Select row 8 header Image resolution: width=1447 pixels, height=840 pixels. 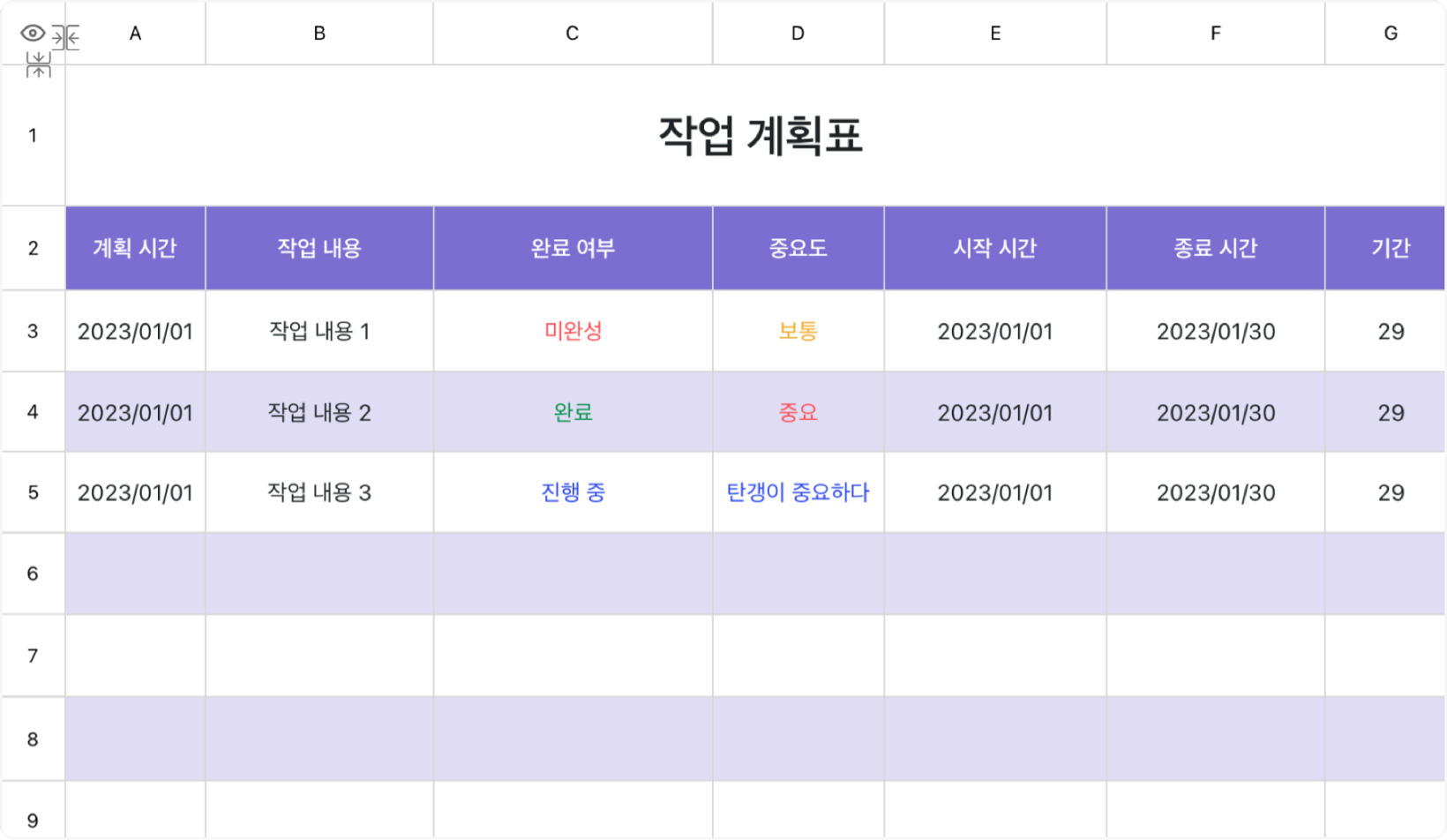33,739
